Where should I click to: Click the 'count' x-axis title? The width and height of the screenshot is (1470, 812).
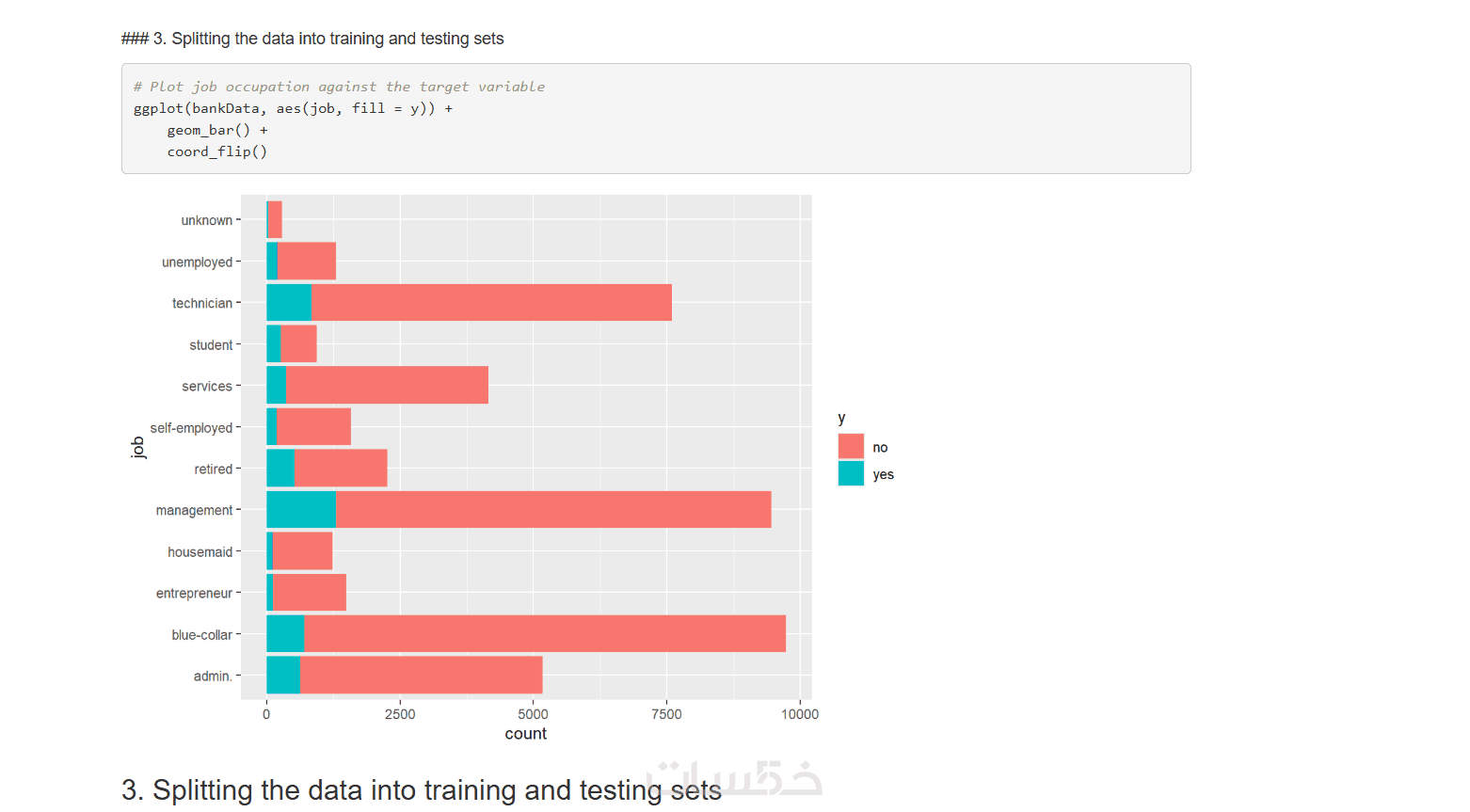tap(525, 734)
